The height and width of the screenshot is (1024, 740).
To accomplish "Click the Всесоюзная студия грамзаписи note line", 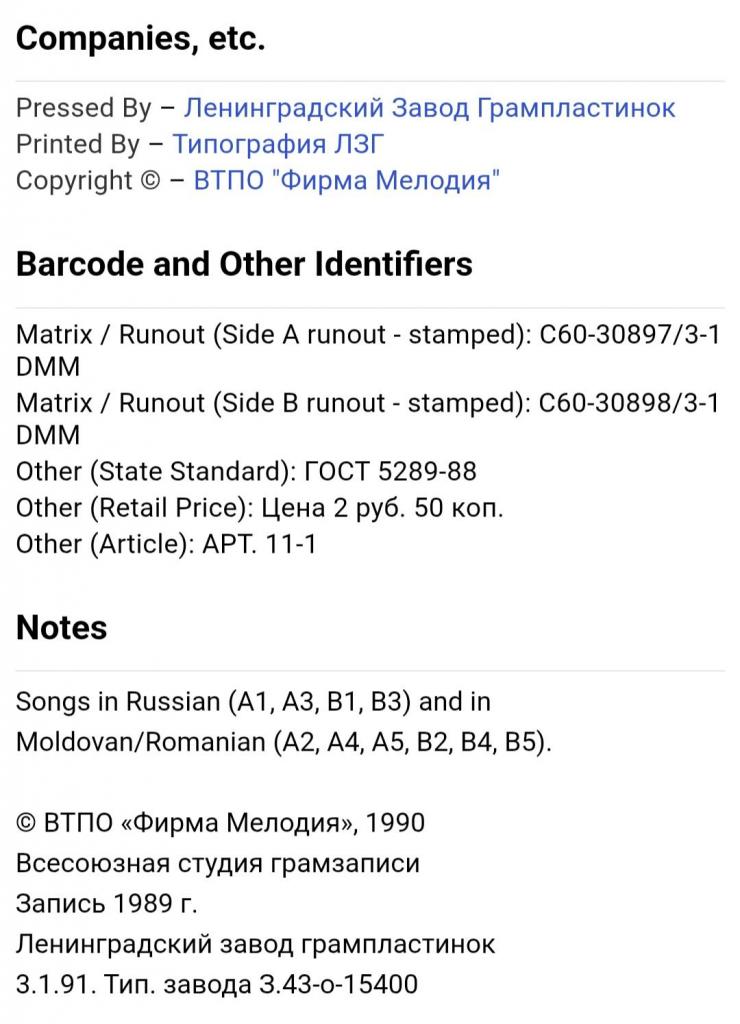I will coord(218,863).
